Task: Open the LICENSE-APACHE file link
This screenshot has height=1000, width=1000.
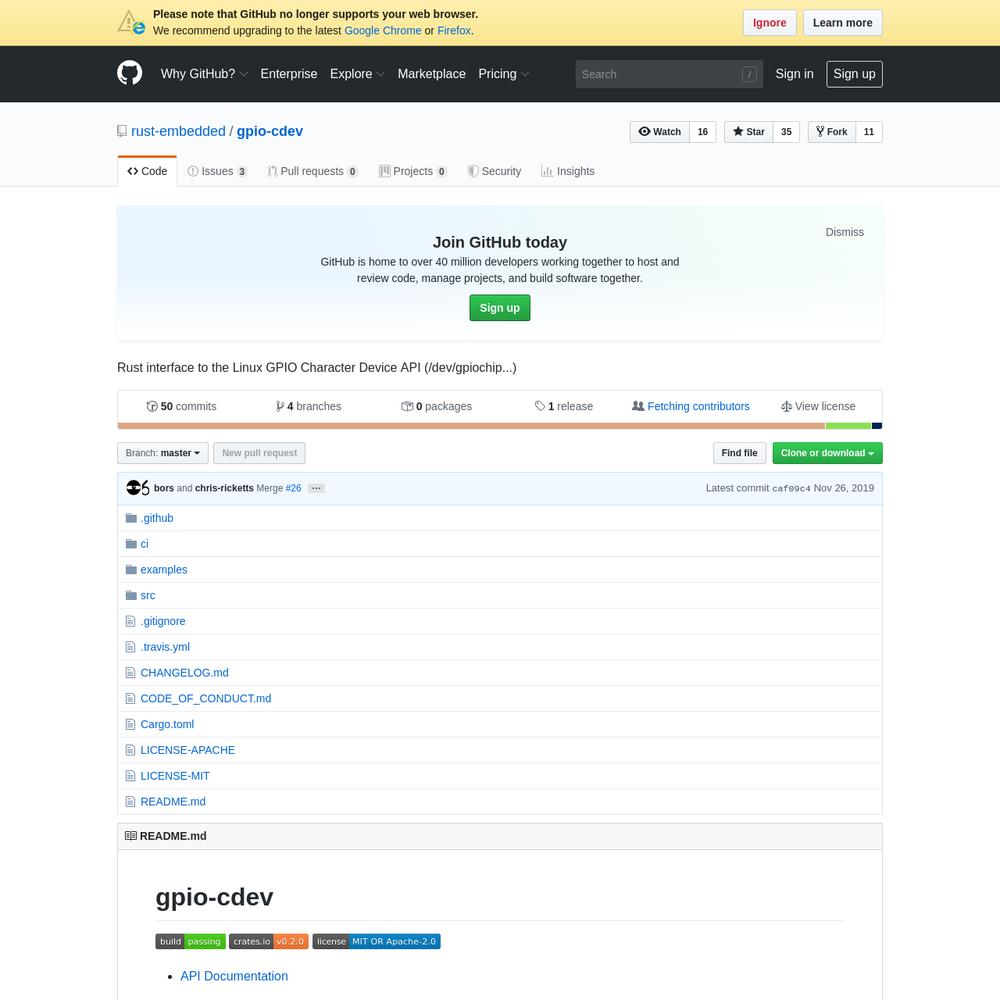Action: pos(188,751)
